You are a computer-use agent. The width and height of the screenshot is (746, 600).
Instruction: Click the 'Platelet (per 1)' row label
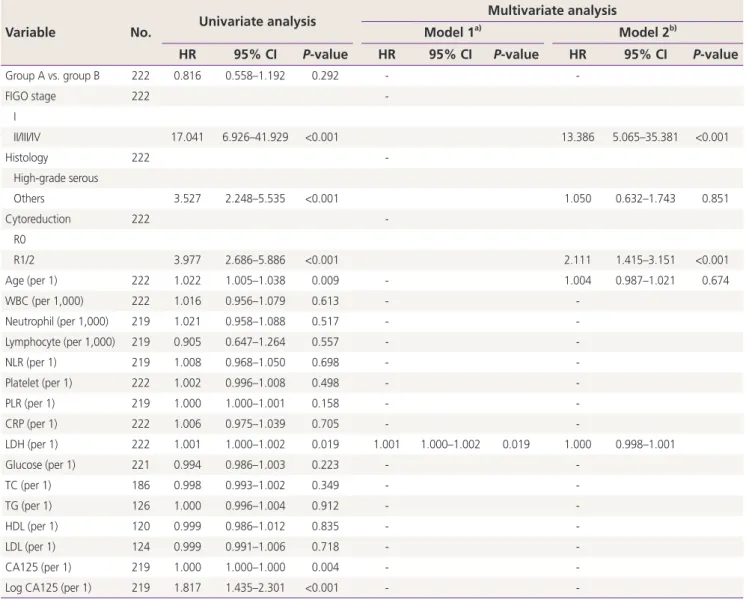pos(39,383)
